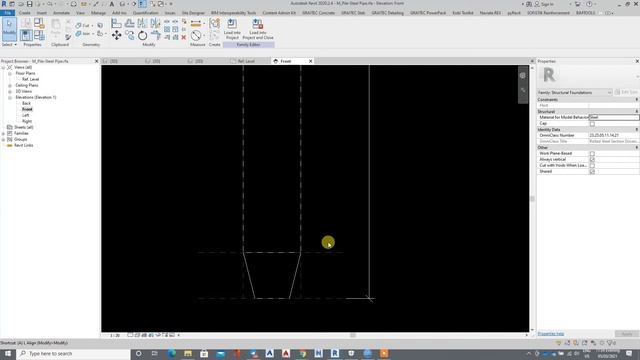The height and width of the screenshot is (360, 640).
Task: Toggle the Cap checkbox
Action: [592, 123]
